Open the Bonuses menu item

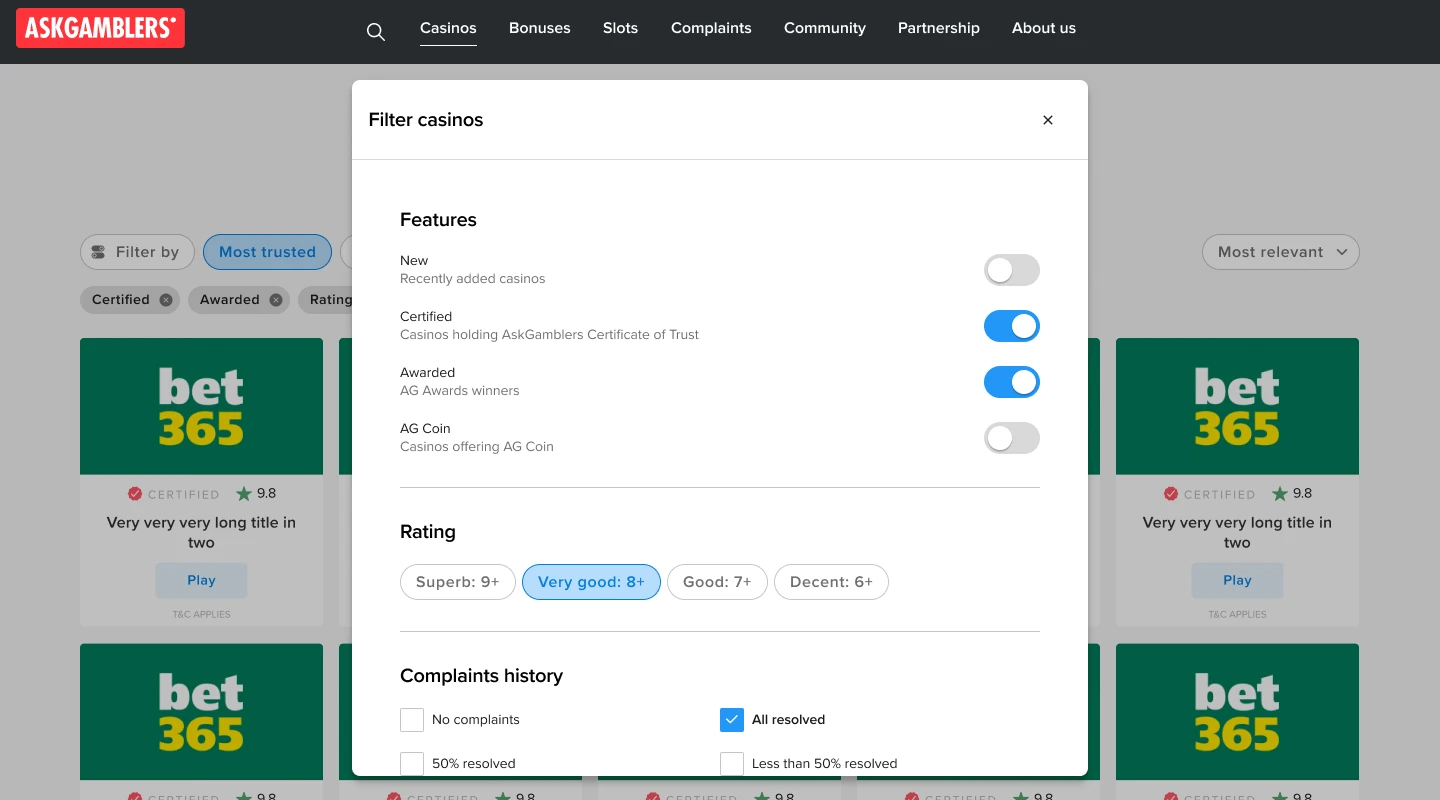540,28
